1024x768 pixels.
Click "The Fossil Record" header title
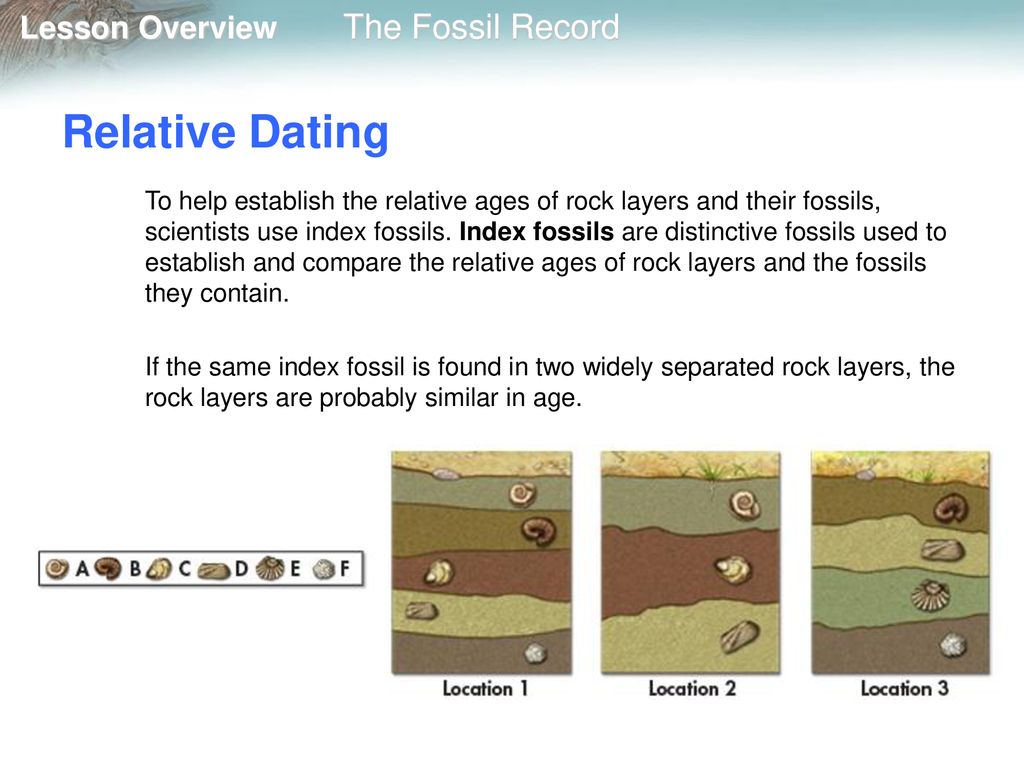coord(481,27)
